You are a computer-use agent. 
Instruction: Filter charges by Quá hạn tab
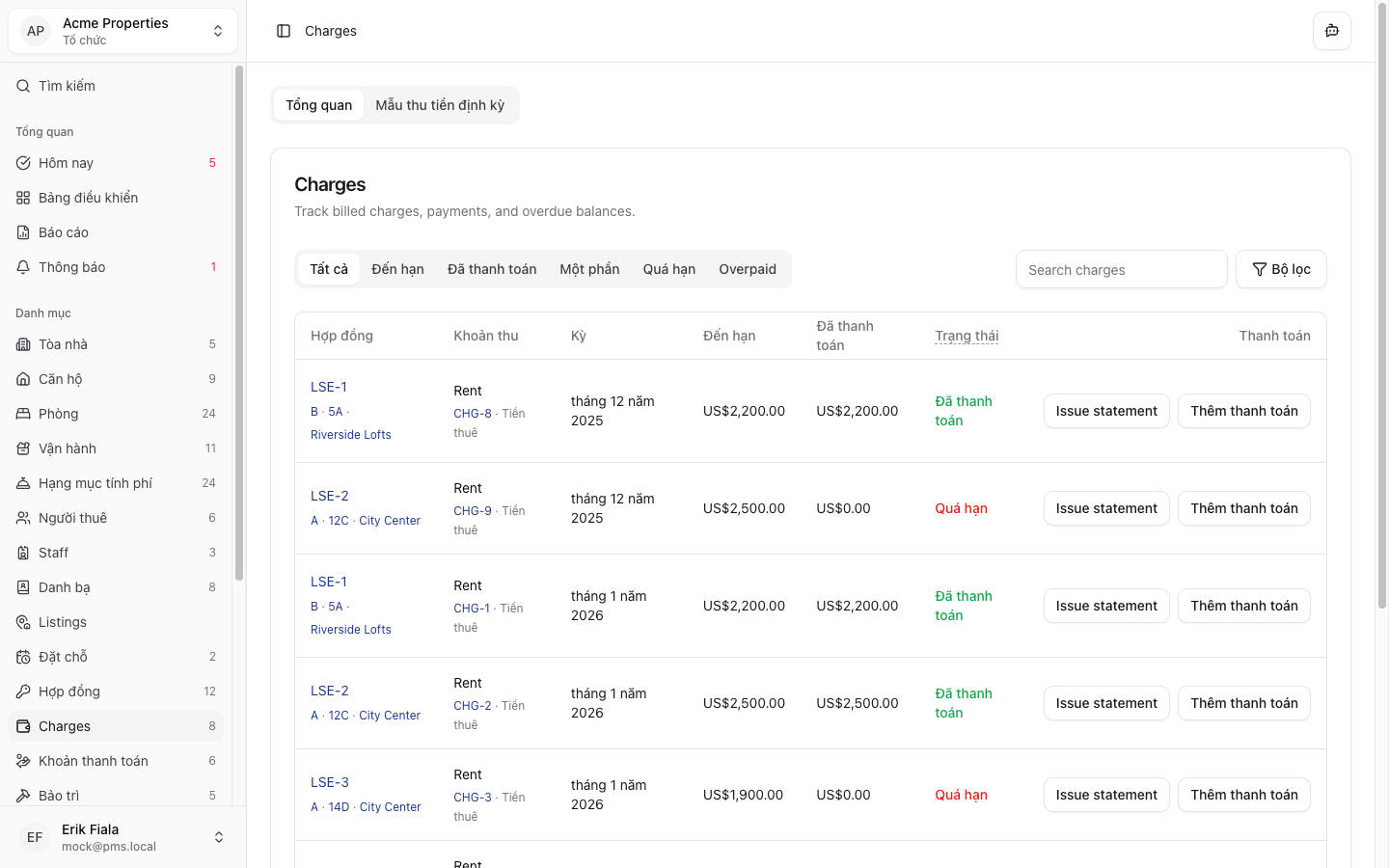[x=668, y=269]
